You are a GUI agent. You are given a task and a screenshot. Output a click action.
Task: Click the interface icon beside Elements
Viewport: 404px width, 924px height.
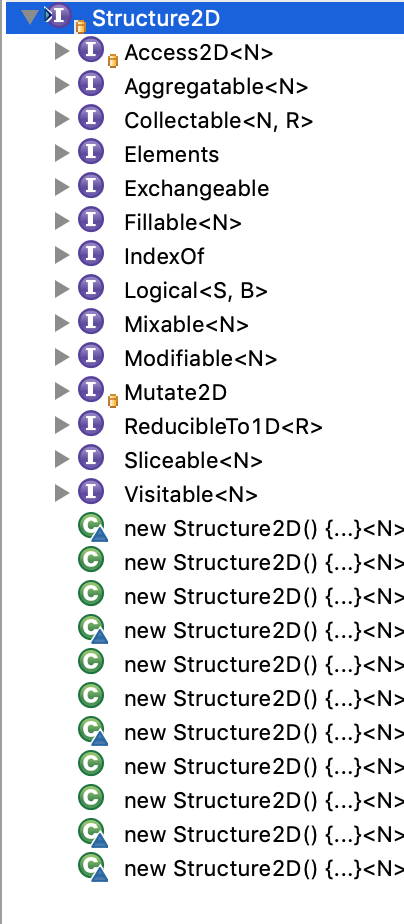(x=91, y=153)
